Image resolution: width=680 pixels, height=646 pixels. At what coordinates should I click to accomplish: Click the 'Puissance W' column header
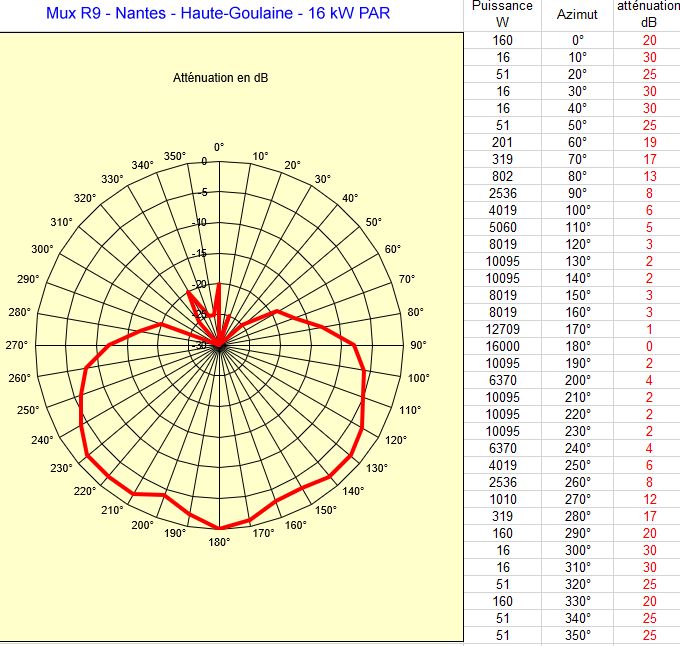(x=502, y=14)
